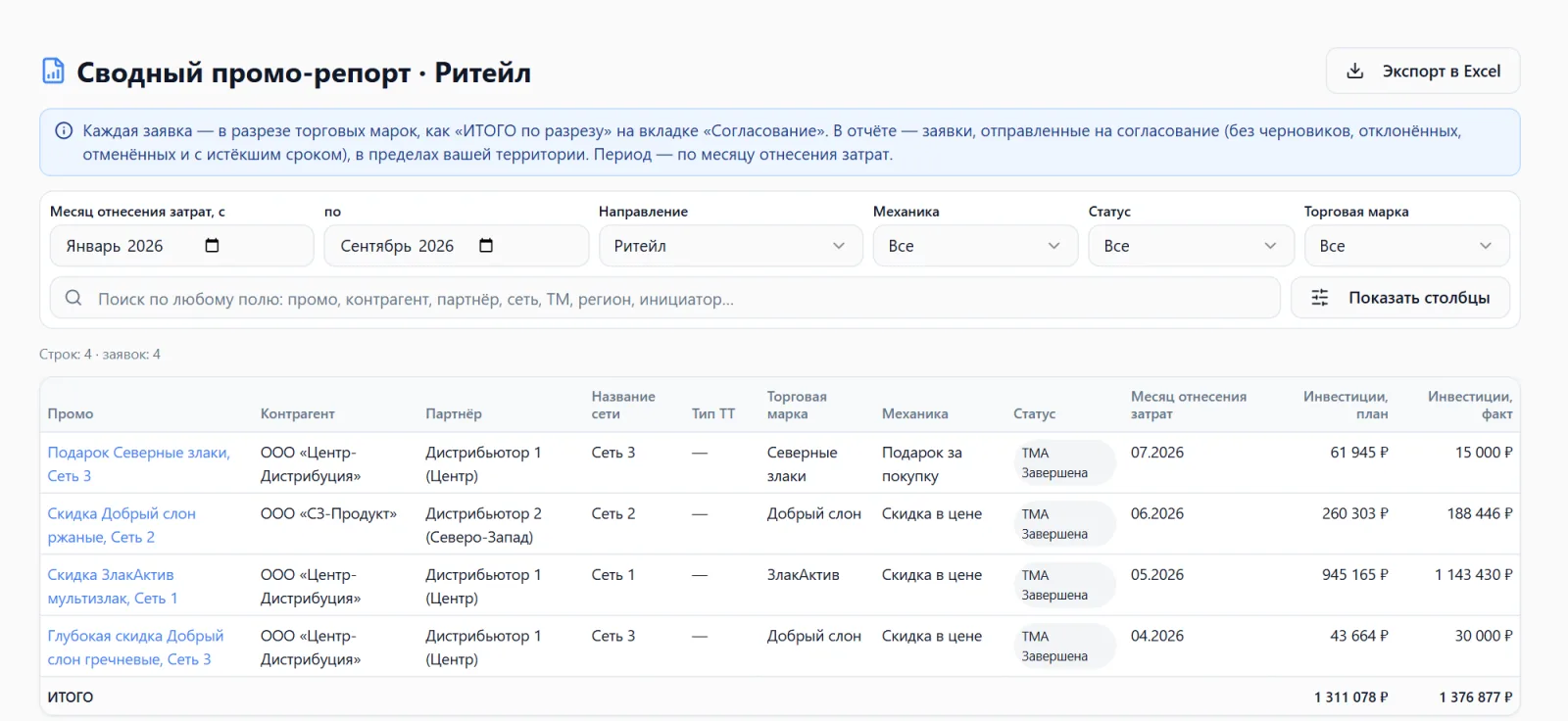The width and height of the screenshot is (1568, 721).
Task: Expand the Статус filter dropdown
Action: point(1191,246)
